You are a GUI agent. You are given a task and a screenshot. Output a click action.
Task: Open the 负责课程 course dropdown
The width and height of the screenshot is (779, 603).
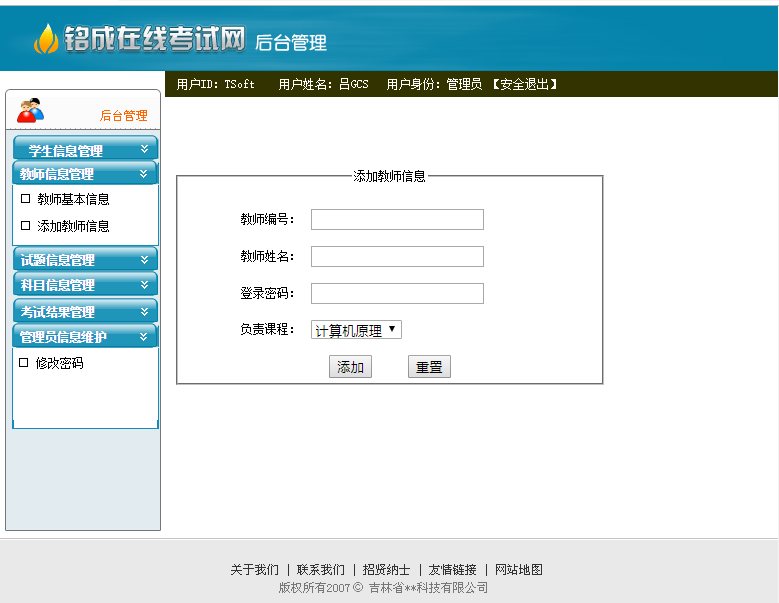point(356,330)
